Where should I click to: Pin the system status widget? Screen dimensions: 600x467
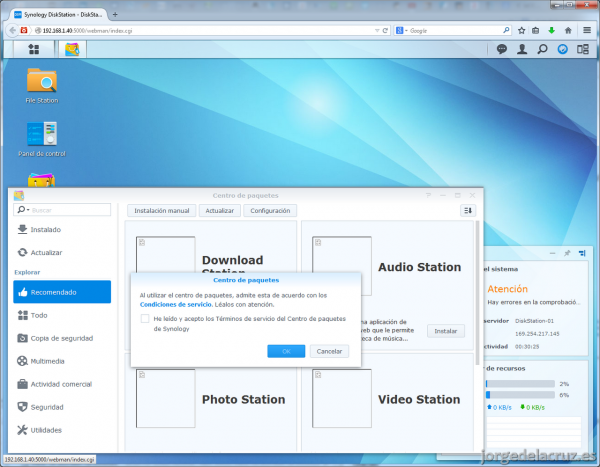click(567, 253)
